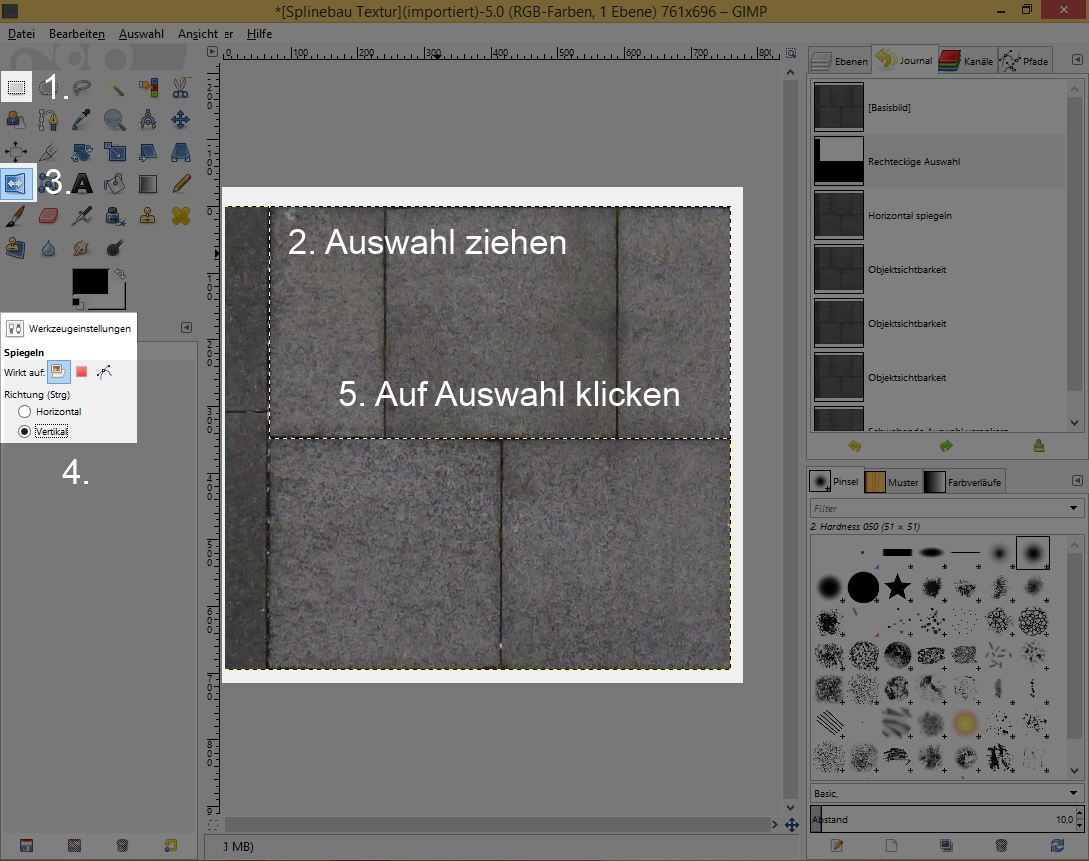Click the undo arrow in Journal panel

pos(853,446)
